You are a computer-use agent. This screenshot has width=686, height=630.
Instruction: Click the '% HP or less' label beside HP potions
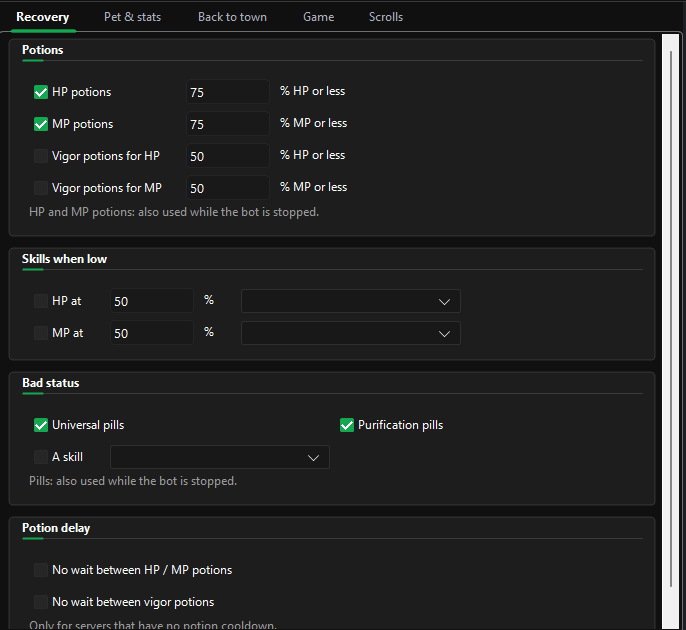point(312,91)
